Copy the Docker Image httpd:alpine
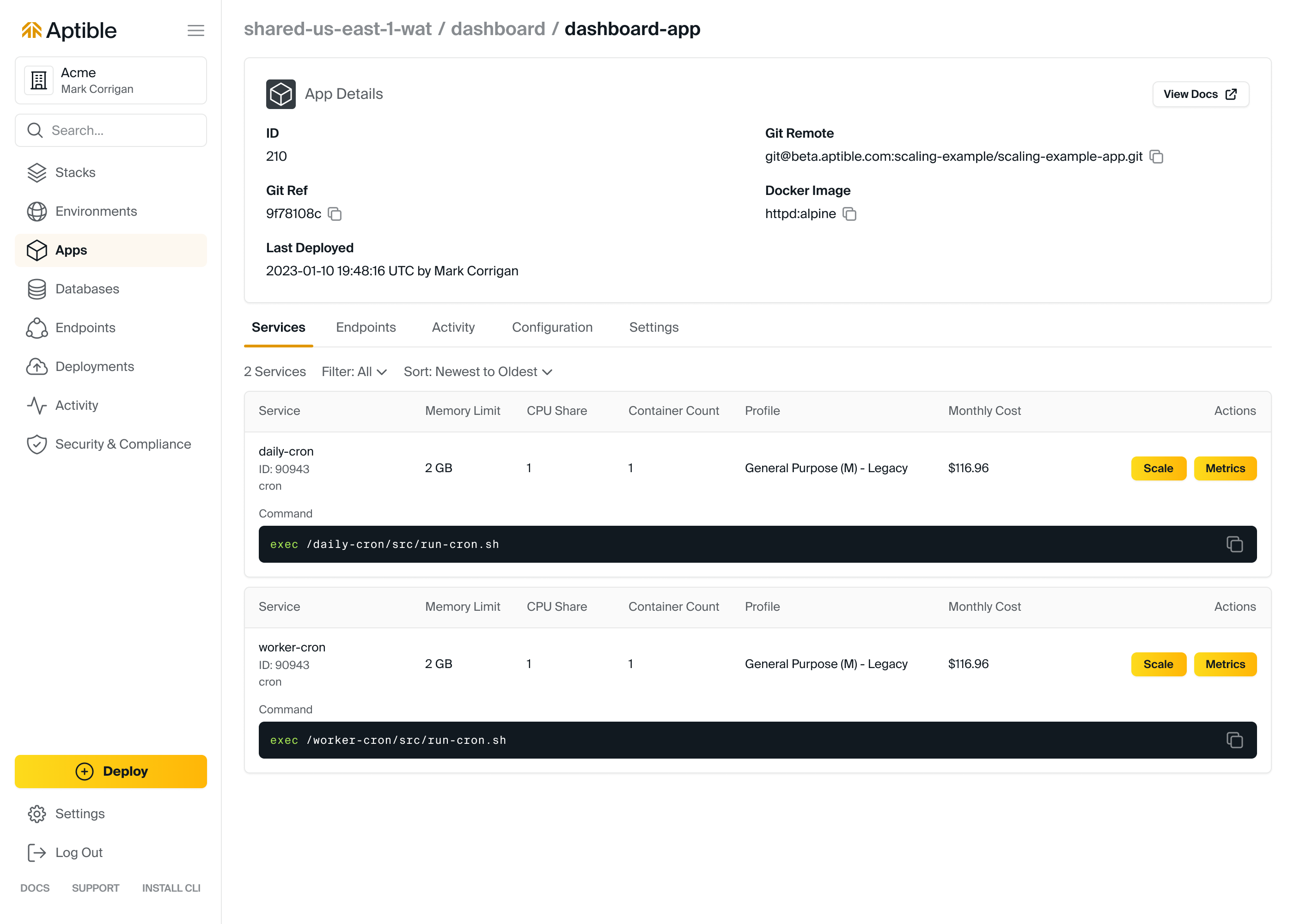This screenshot has height=924, width=1294. click(849, 214)
